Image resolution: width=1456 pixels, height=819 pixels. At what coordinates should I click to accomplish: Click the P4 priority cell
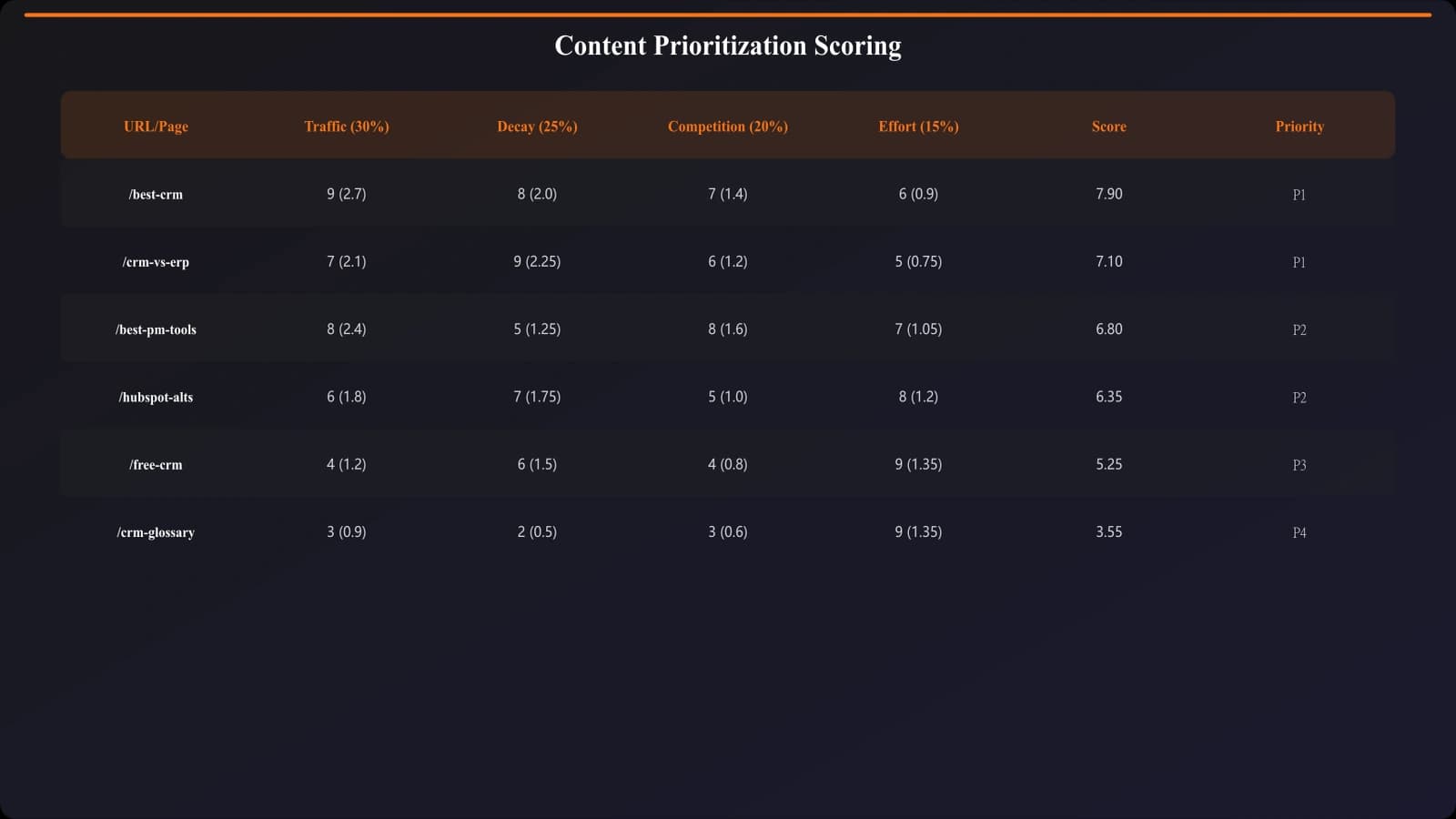pyautogui.click(x=1299, y=532)
